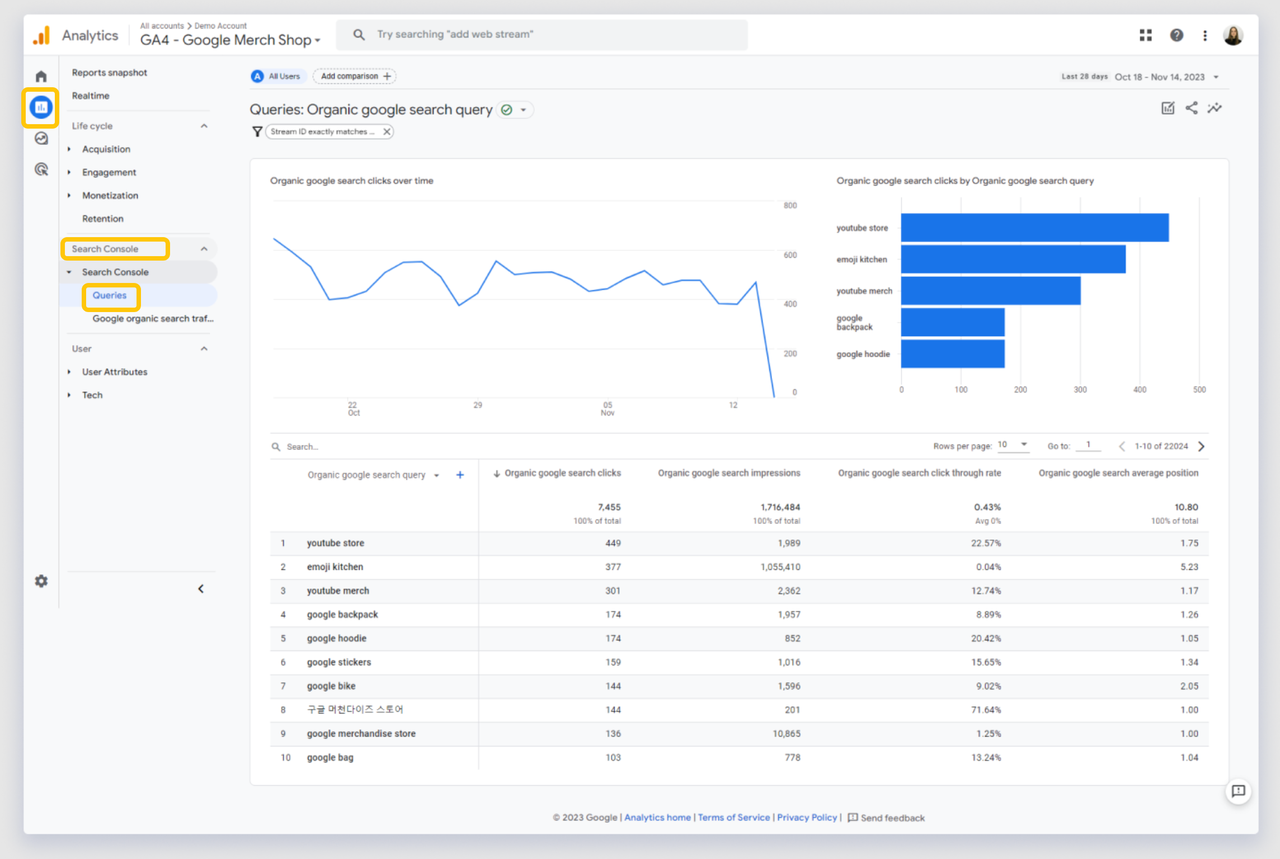Open Terms of Service link
The image size is (1280, 859).
(x=734, y=818)
